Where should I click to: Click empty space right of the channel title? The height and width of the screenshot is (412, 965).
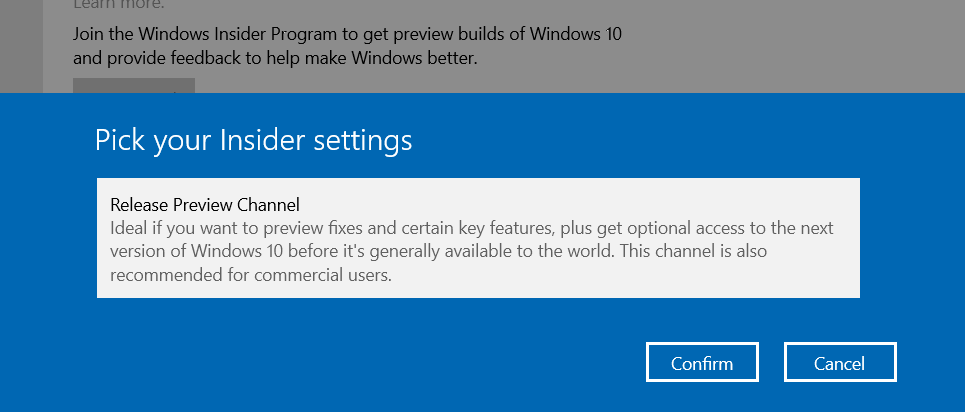tap(600, 205)
